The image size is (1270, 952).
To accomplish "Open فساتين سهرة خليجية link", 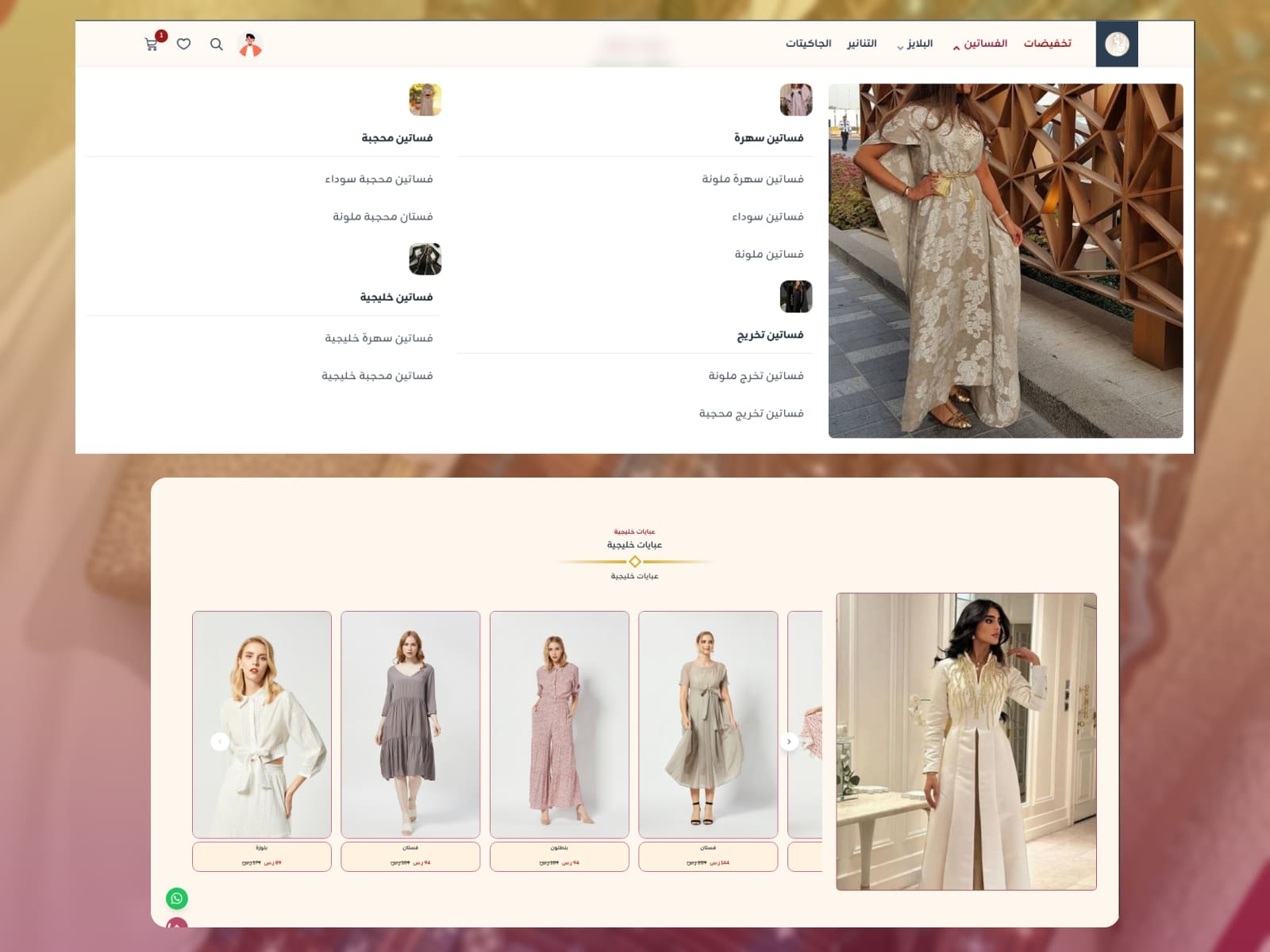I will tap(379, 338).
